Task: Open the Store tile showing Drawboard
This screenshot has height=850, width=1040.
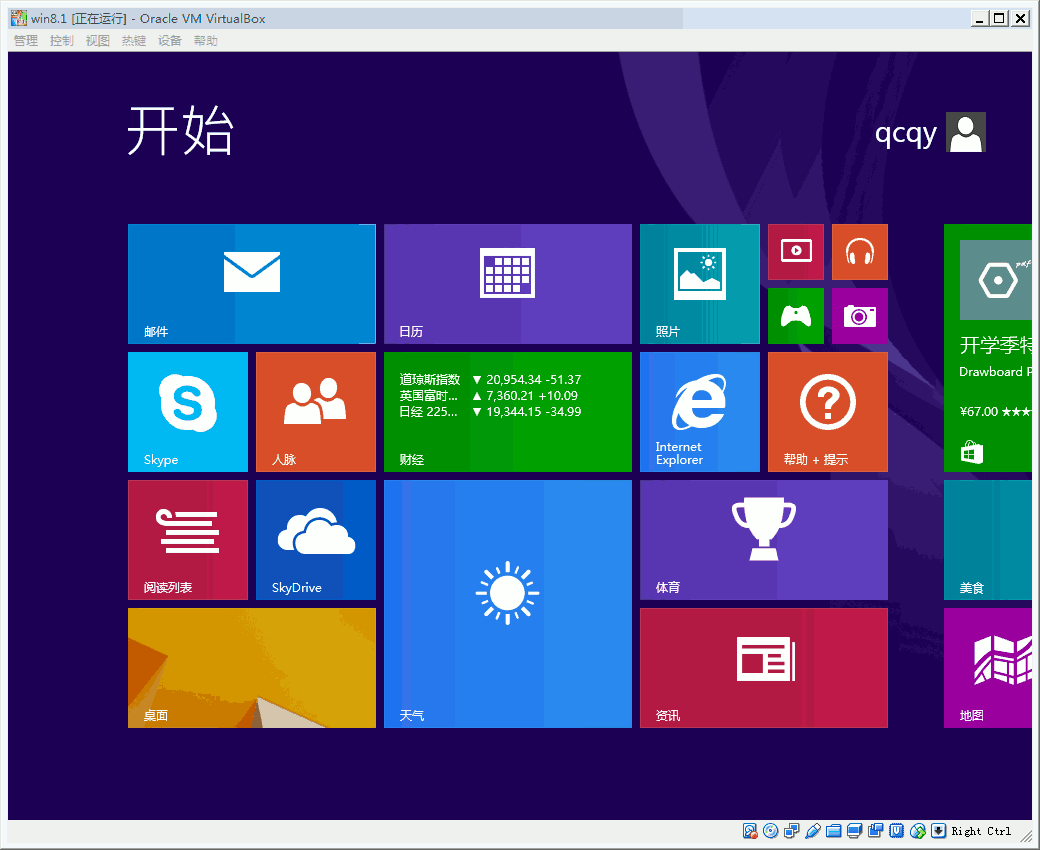Action: pyautogui.click(x=988, y=348)
